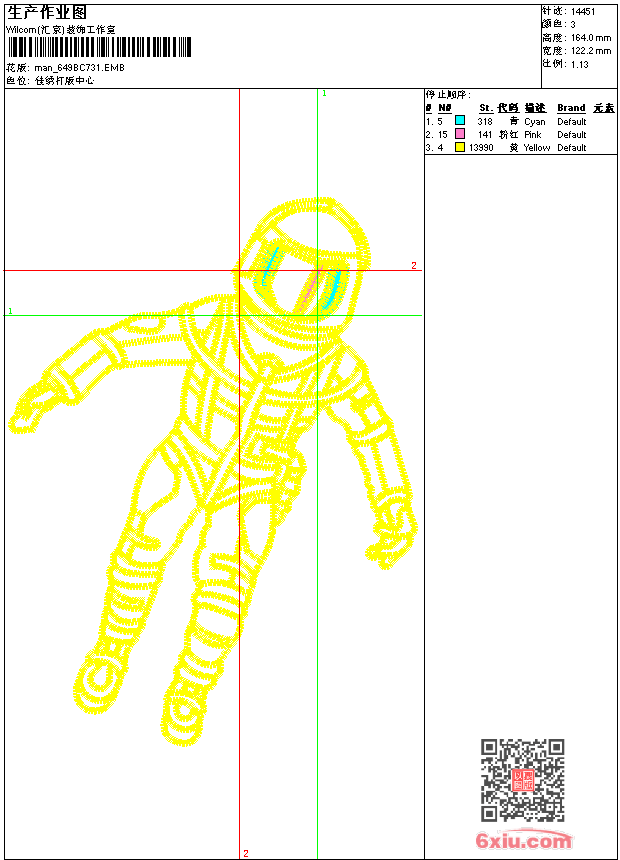Screen dimensions: 620x860
Task: Click the height value 164.0 mm
Action: point(589,37)
